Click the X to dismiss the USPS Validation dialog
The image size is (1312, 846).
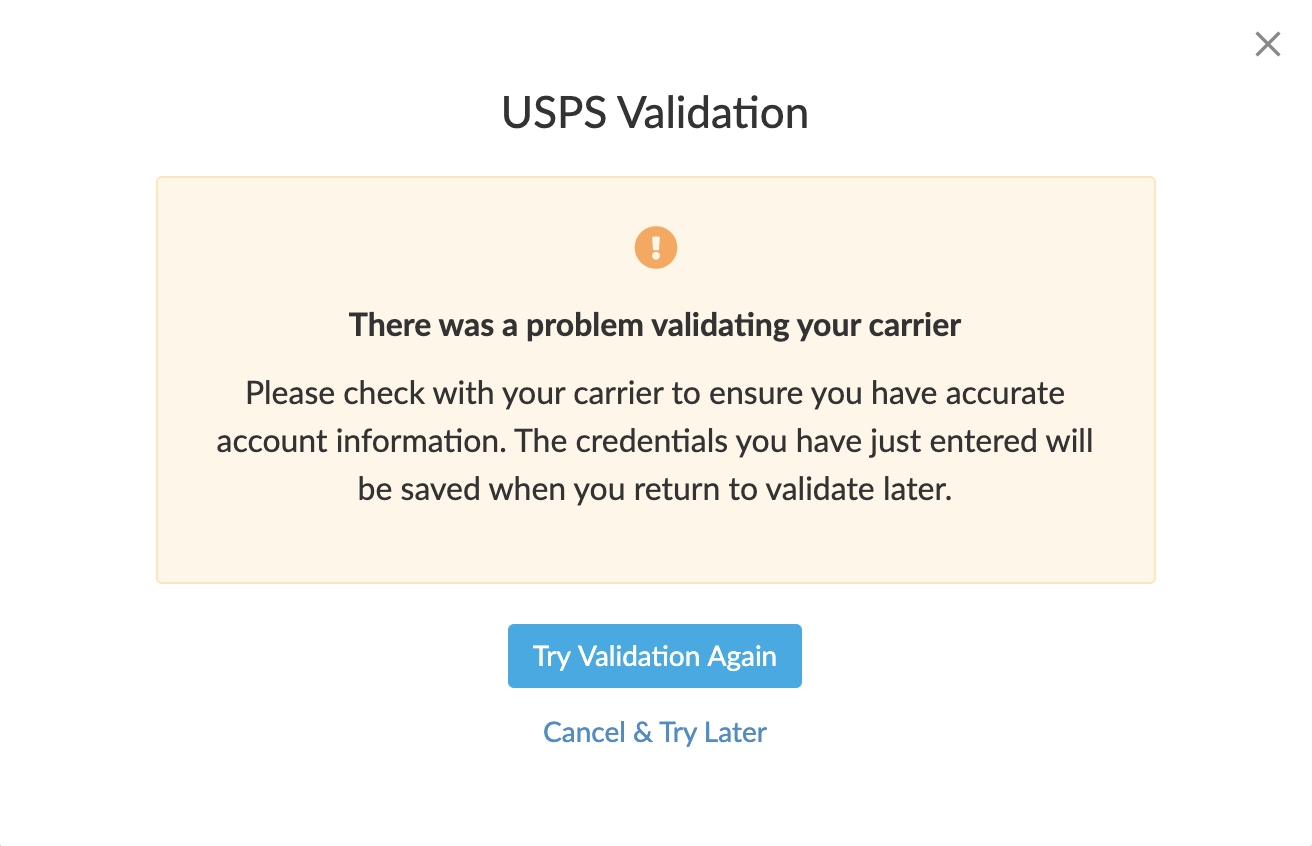point(1267,44)
